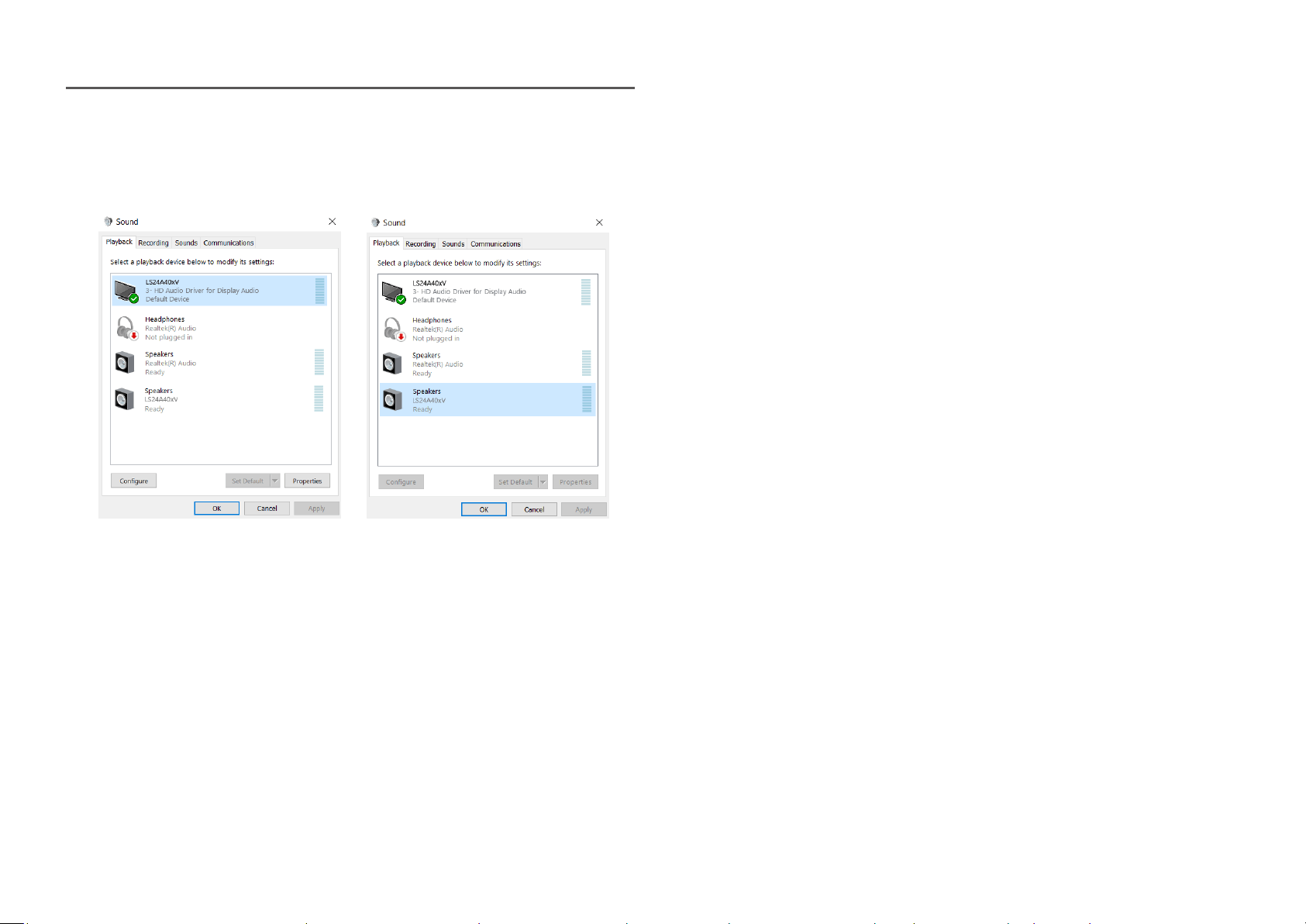Select 'HD Audio Driver for Display Audio' text, left window
The image size is (1306, 924).
[x=206, y=291]
